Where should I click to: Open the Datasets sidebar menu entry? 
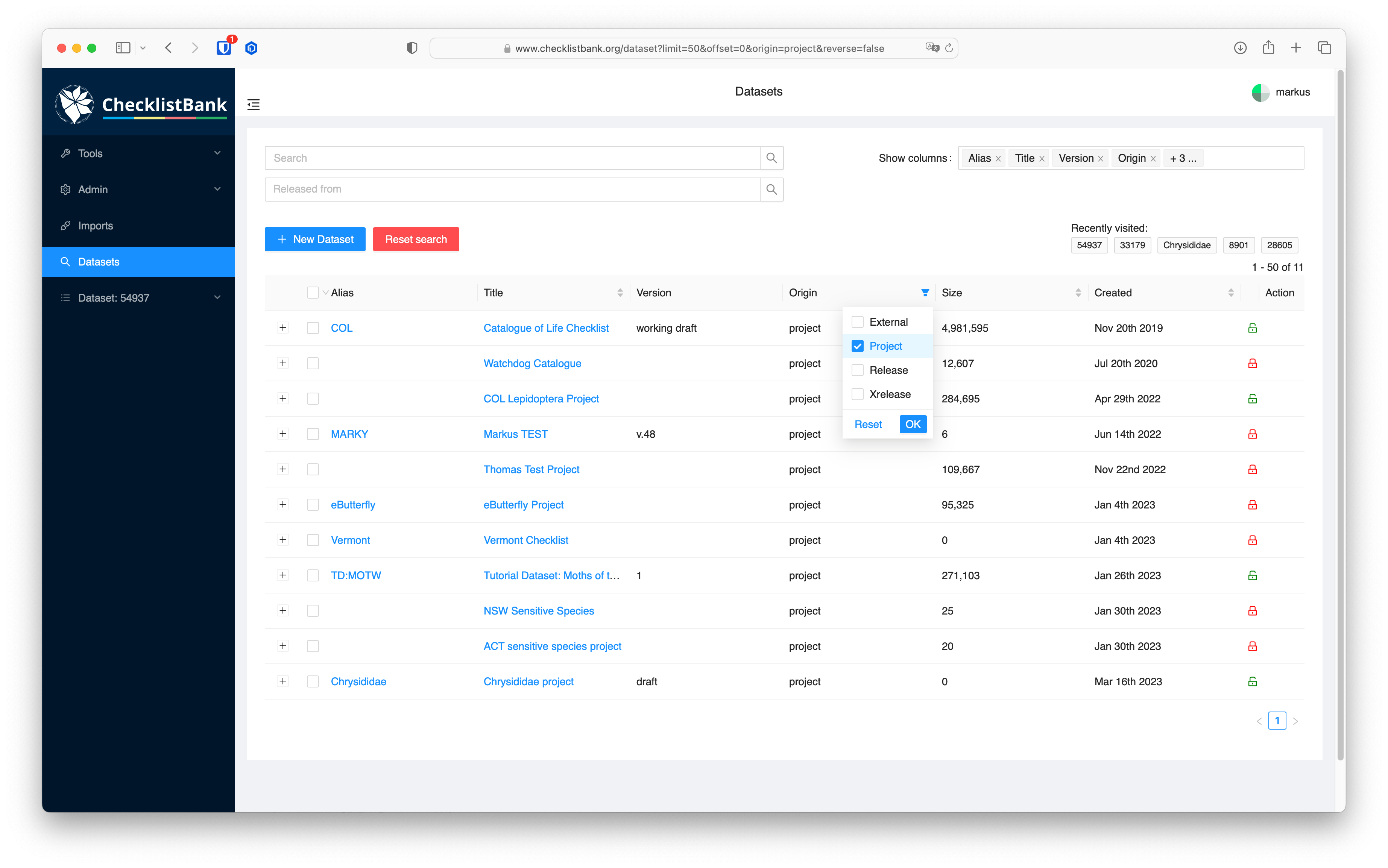(x=97, y=261)
